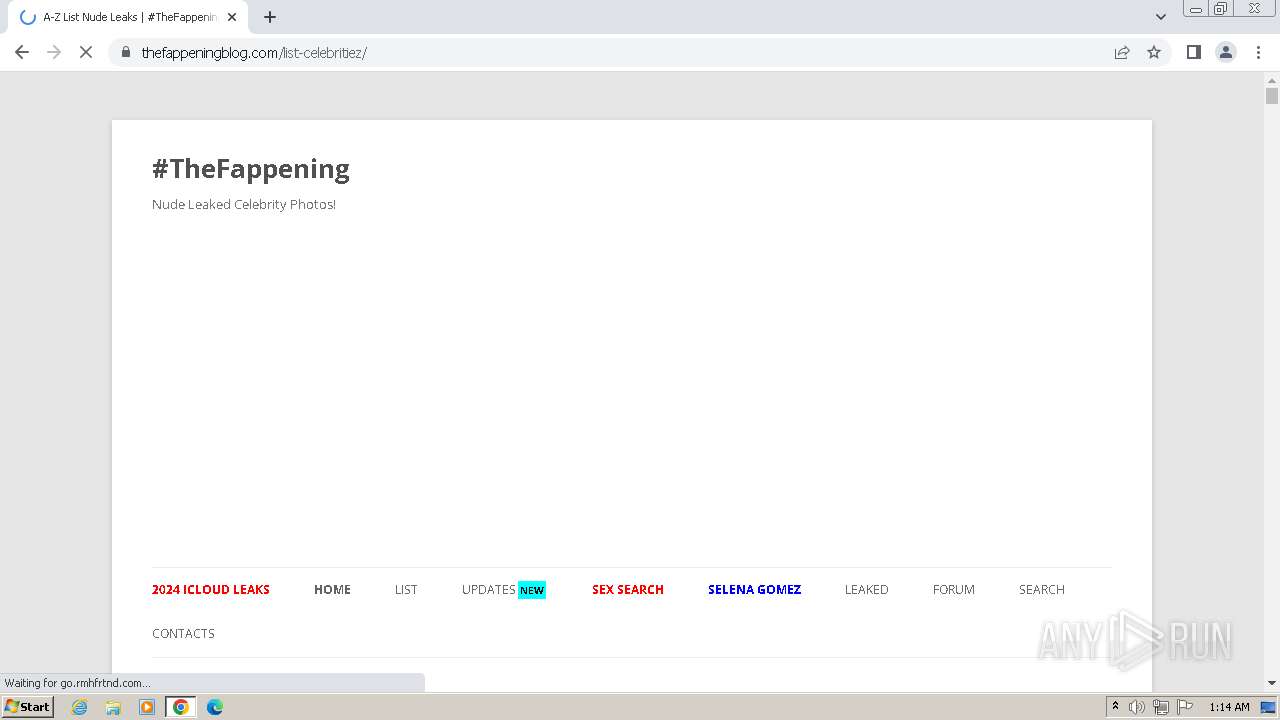Switch to Chrome in the taskbar
Viewport: 1280px width, 720px height.
coord(181,707)
